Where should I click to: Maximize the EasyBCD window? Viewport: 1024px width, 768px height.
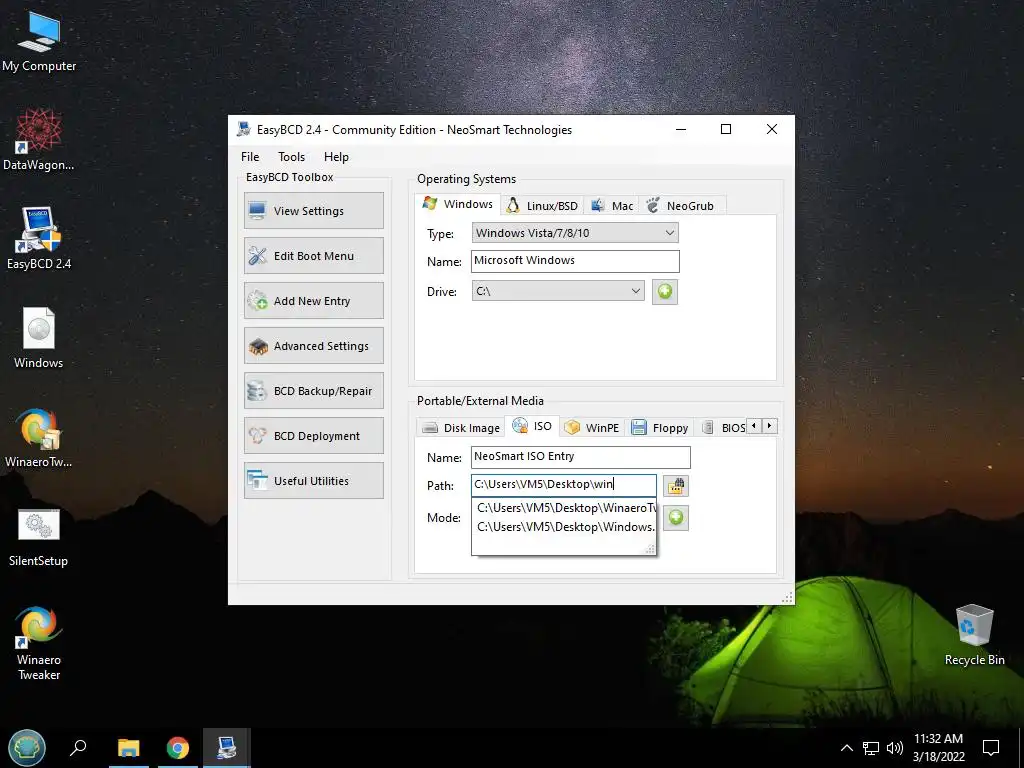tap(726, 129)
